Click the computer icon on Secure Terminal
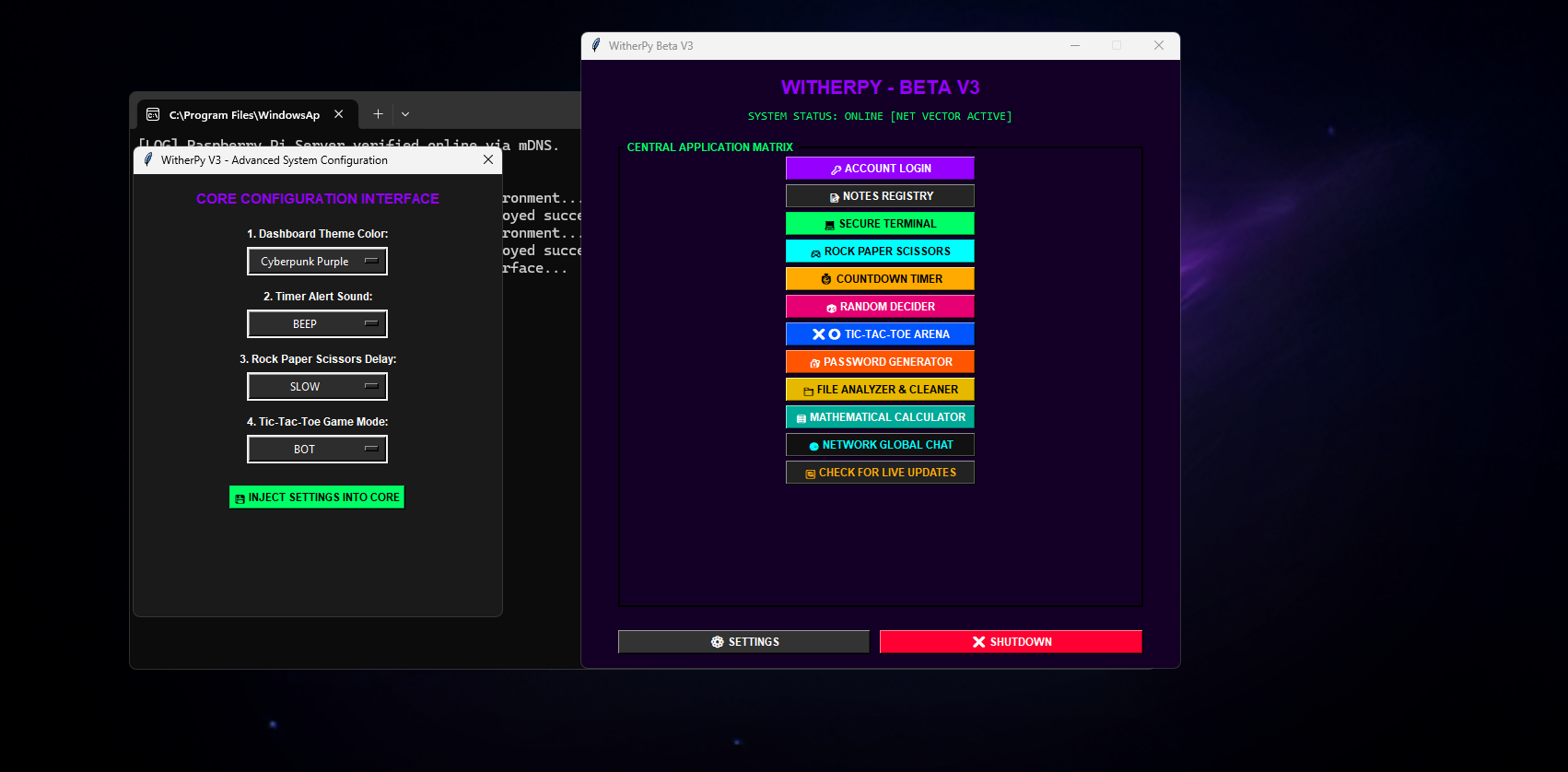The height and width of the screenshot is (772, 1568). [x=829, y=225]
